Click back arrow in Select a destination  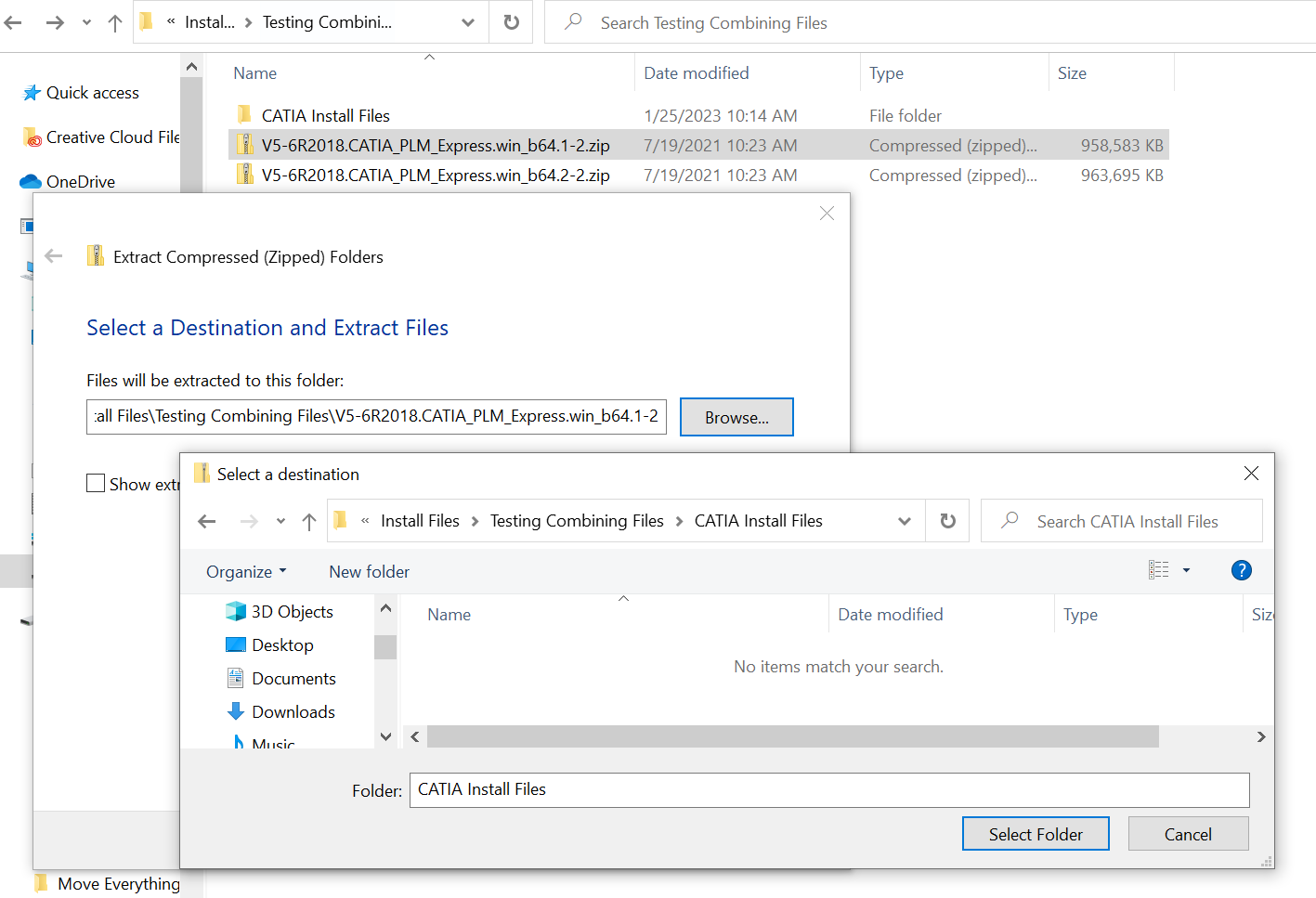click(207, 521)
